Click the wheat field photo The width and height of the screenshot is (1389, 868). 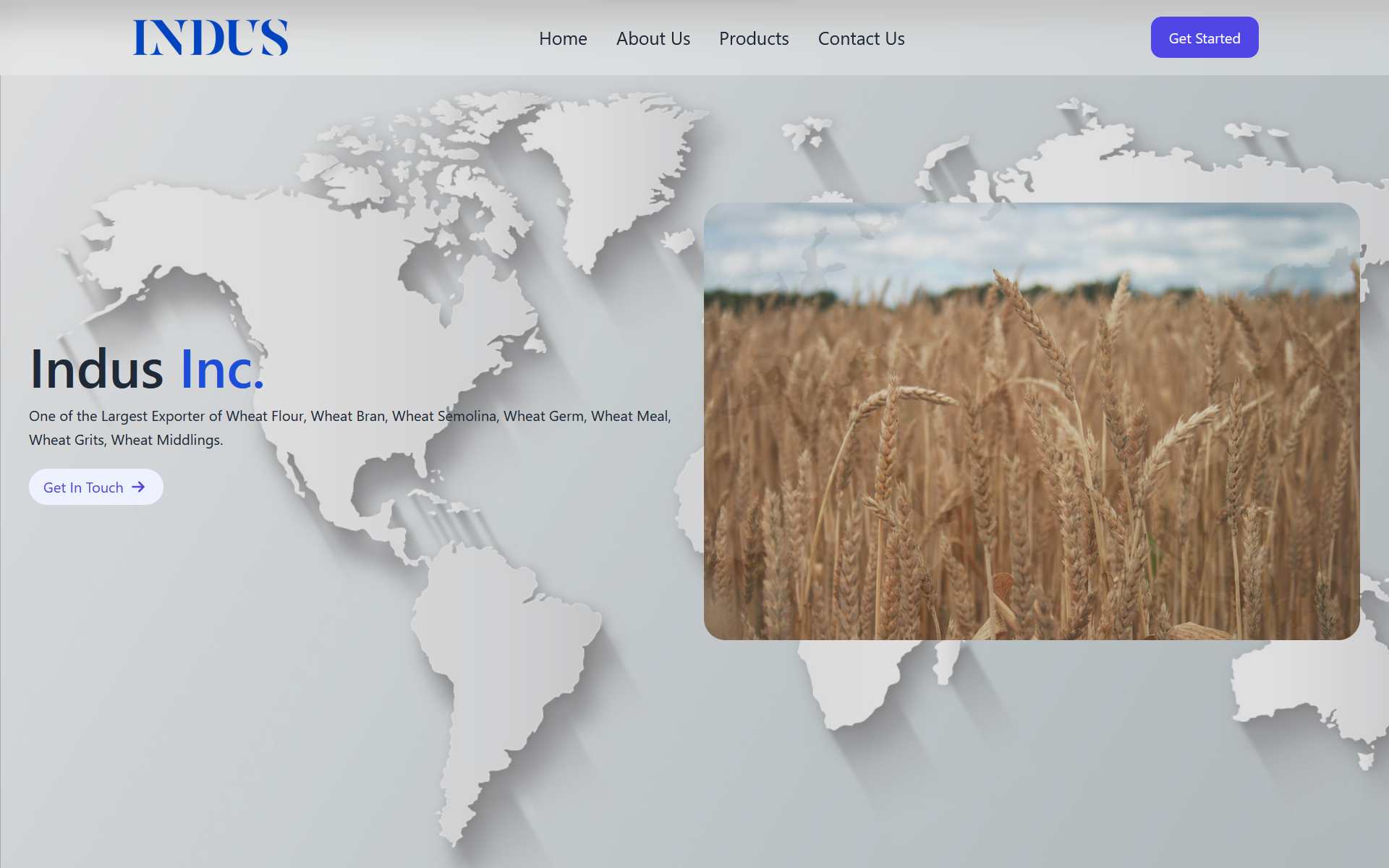click(x=1031, y=463)
